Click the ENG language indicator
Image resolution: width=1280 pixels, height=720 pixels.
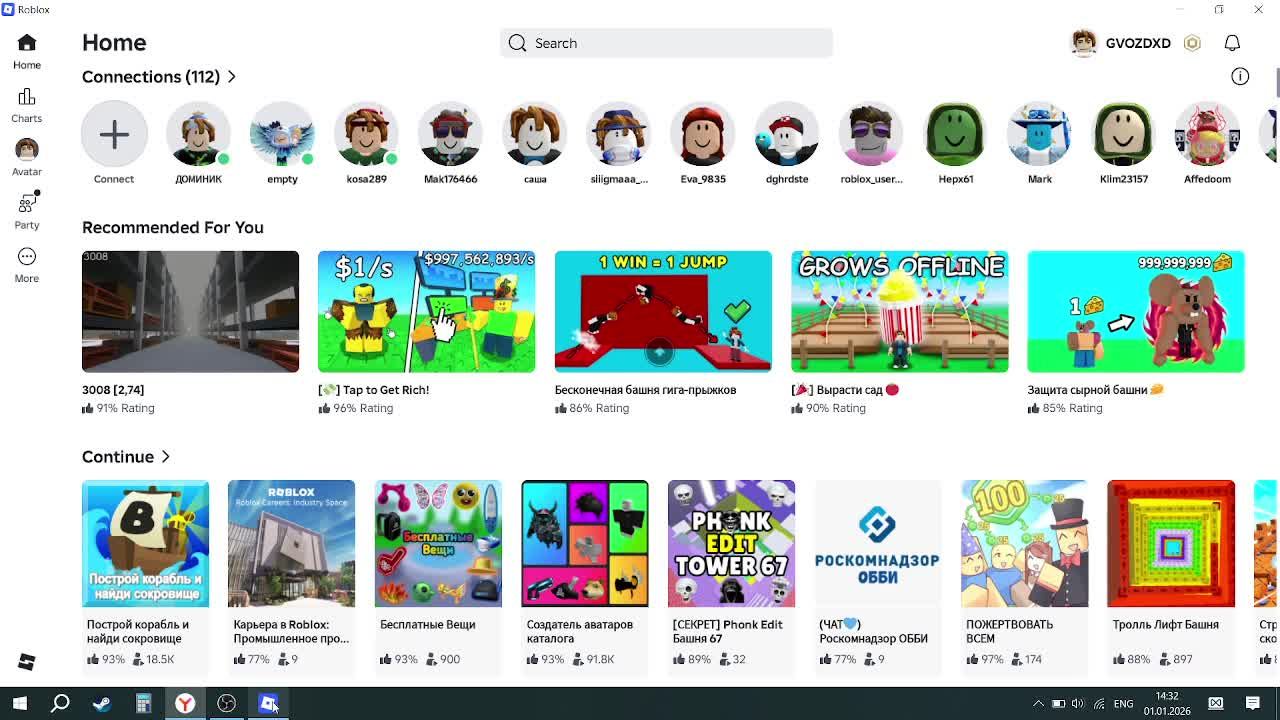[x=1123, y=704]
